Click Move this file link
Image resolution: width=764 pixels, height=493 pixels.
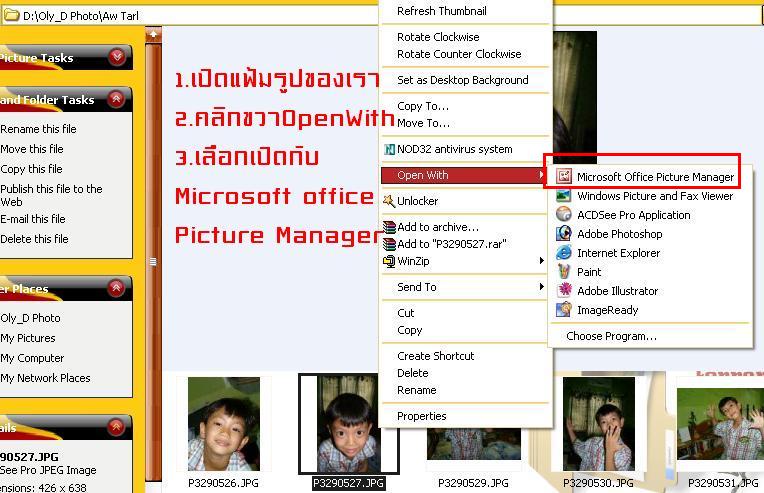click(32, 149)
